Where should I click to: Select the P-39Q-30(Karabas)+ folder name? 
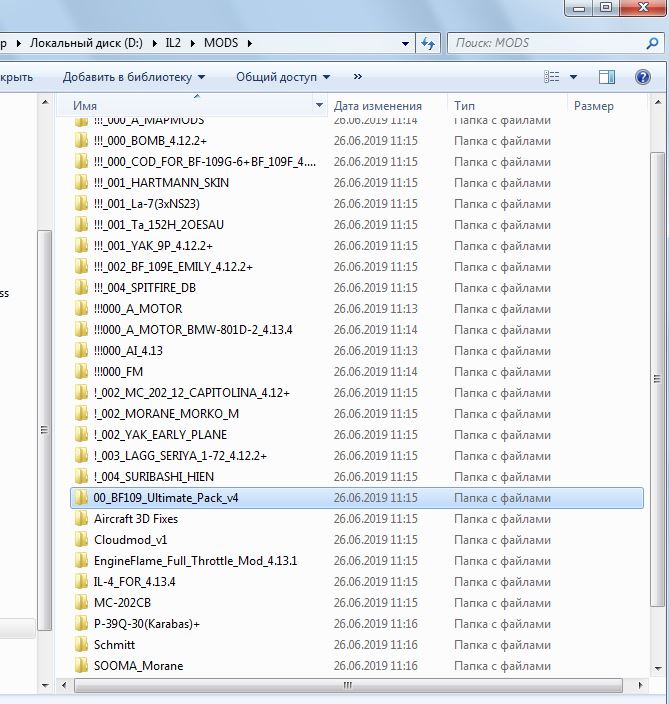click(147, 624)
